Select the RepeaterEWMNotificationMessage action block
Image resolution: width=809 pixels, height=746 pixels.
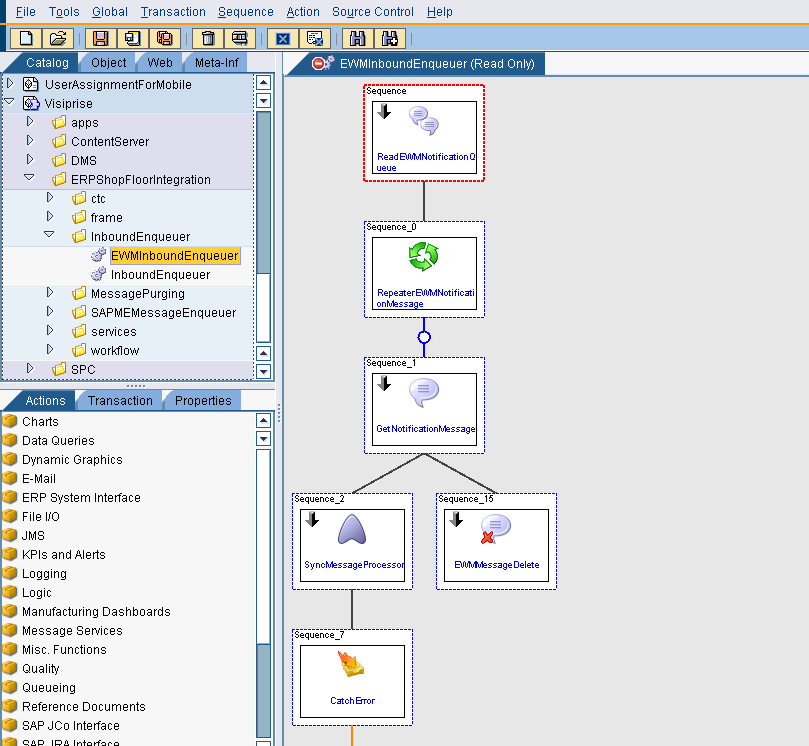pos(425,274)
